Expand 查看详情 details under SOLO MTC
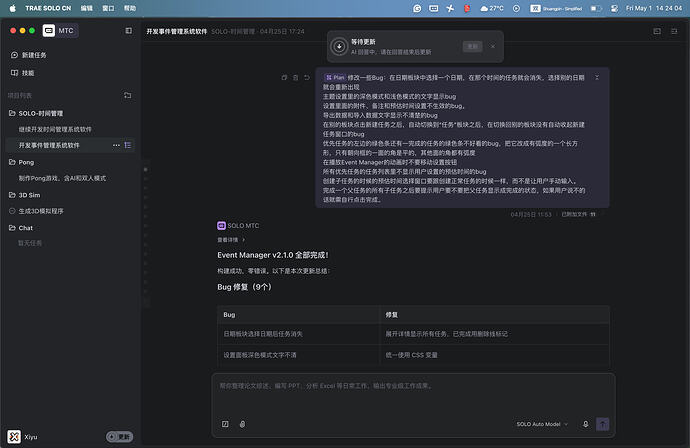The image size is (690, 448). pos(231,240)
